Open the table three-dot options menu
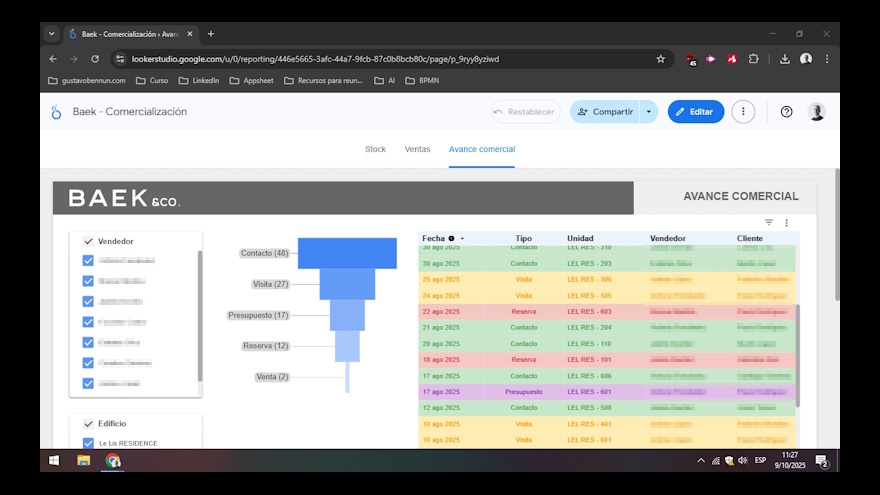The height and width of the screenshot is (495, 880). 786,223
